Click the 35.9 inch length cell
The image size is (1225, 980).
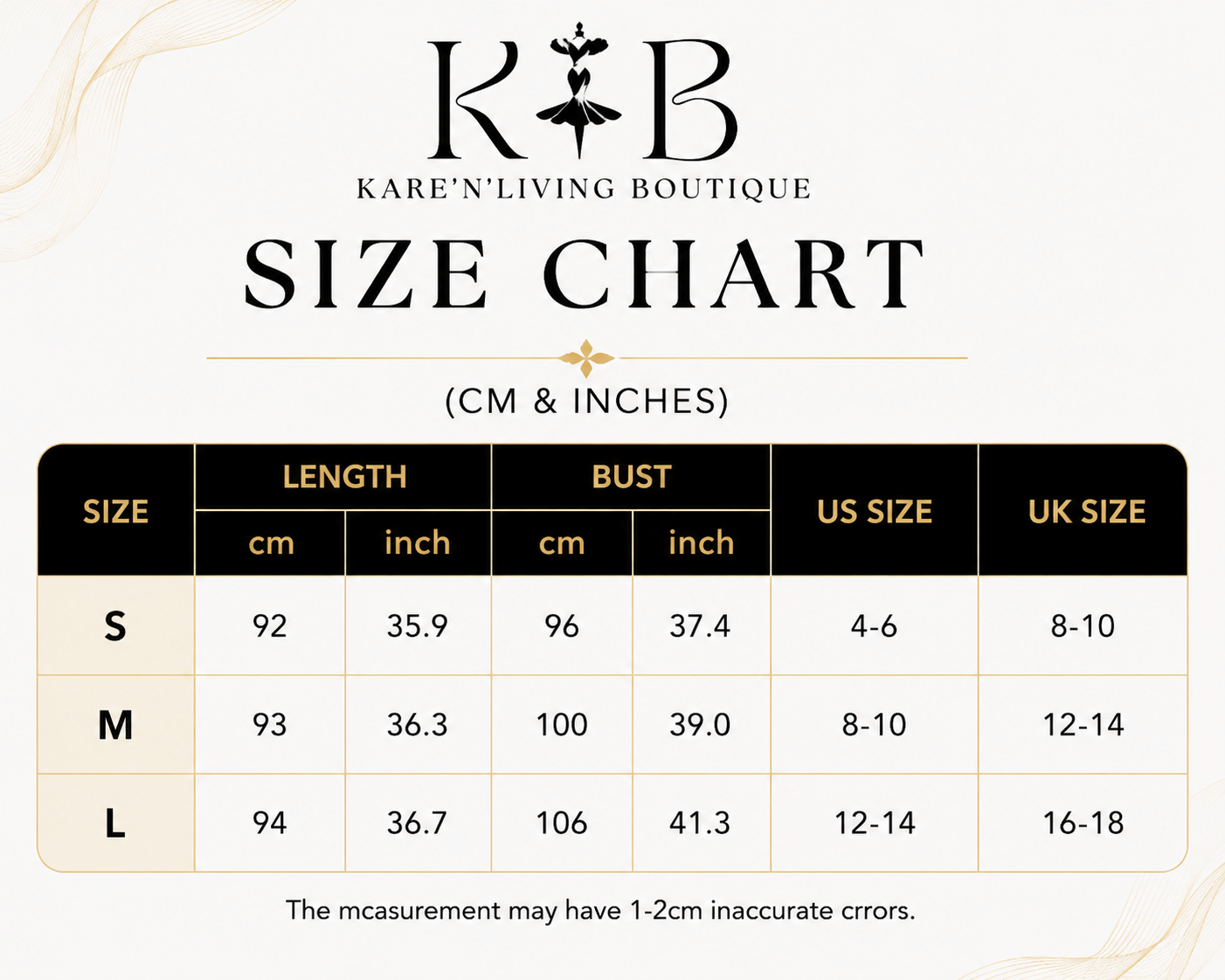[418, 625]
